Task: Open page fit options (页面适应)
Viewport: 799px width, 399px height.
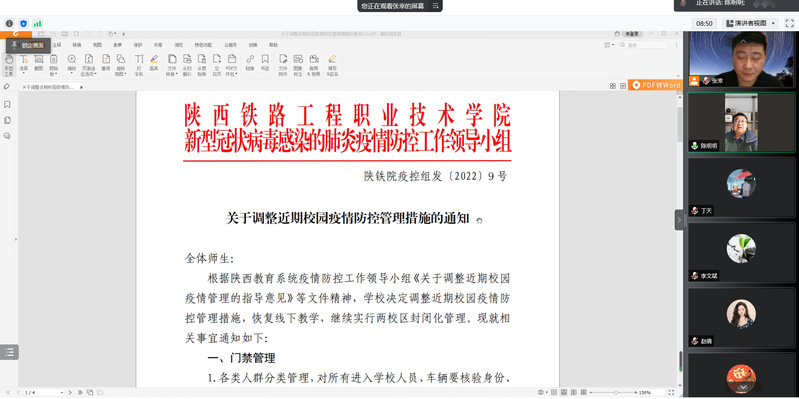Action: coord(89,64)
